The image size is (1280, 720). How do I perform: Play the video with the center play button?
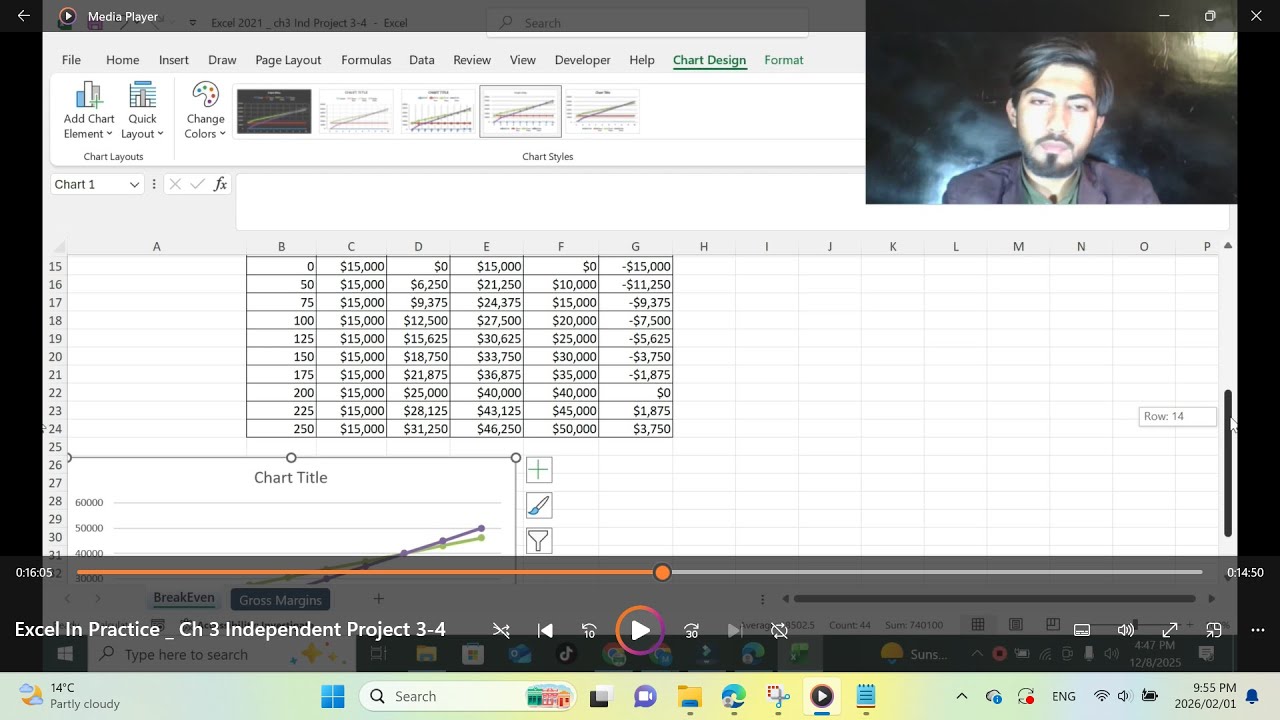pyautogui.click(x=640, y=630)
